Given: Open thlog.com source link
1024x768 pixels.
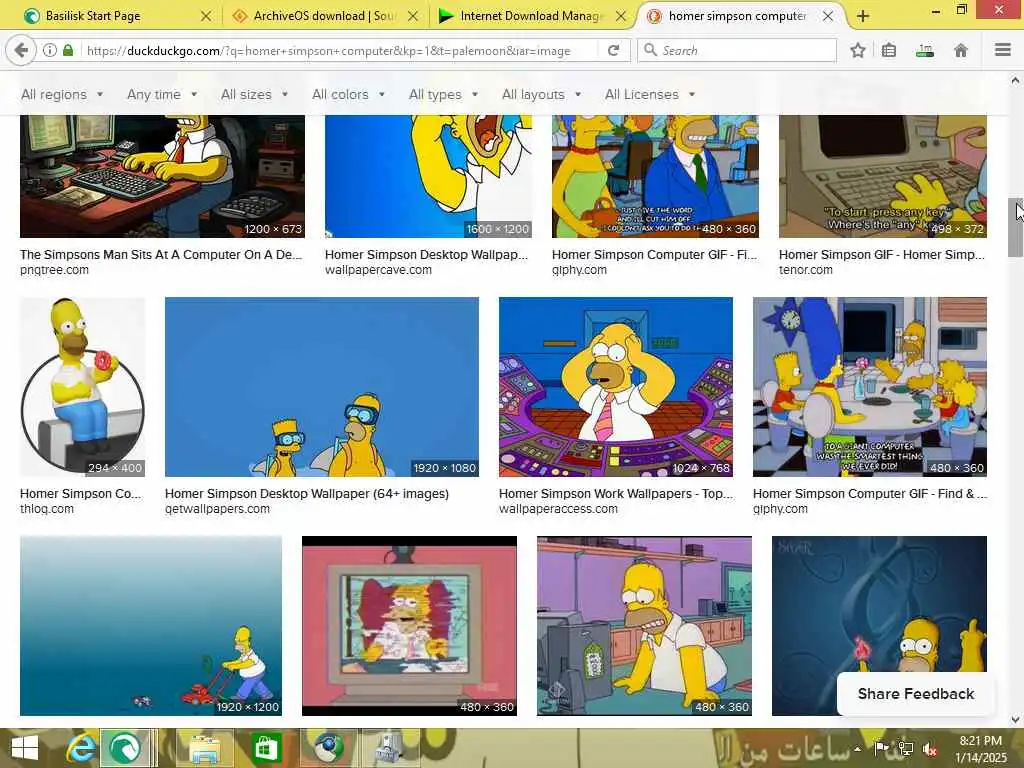Looking at the screenshot, I should (x=46, y=509).
